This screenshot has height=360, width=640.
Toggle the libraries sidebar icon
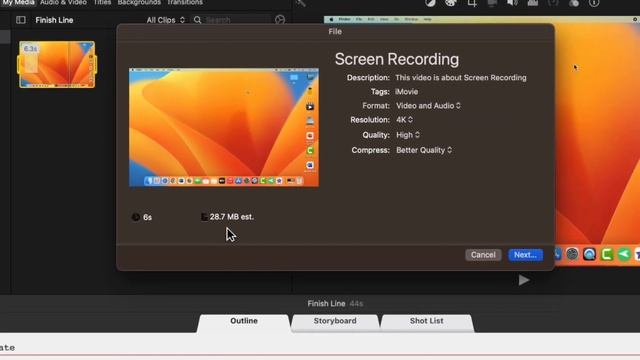pos(21,20)
